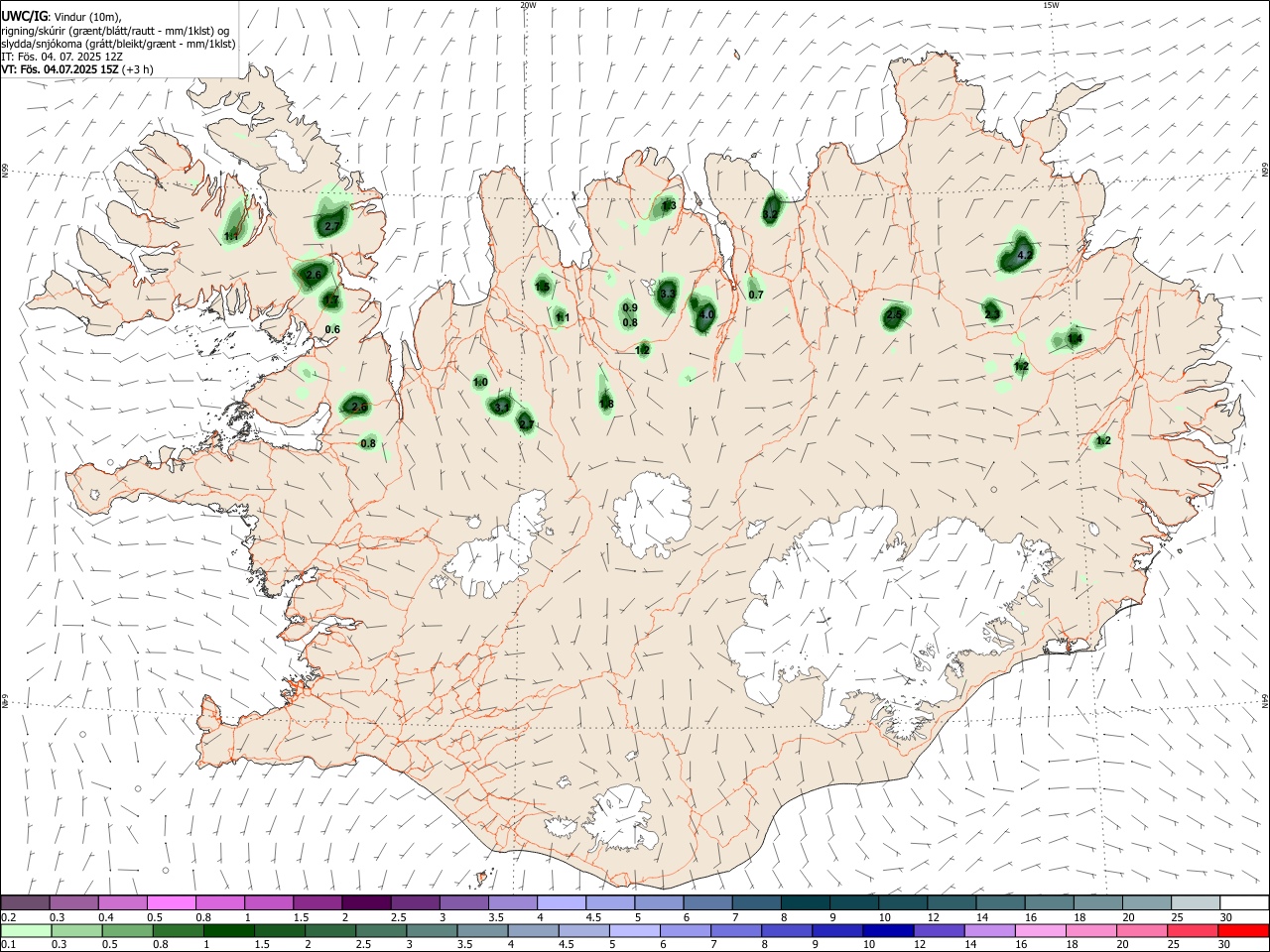Viewport: 1270px width, 952px height.
Task: Select the 3.3 precipitation value label
Action: (x=667, y=294)
